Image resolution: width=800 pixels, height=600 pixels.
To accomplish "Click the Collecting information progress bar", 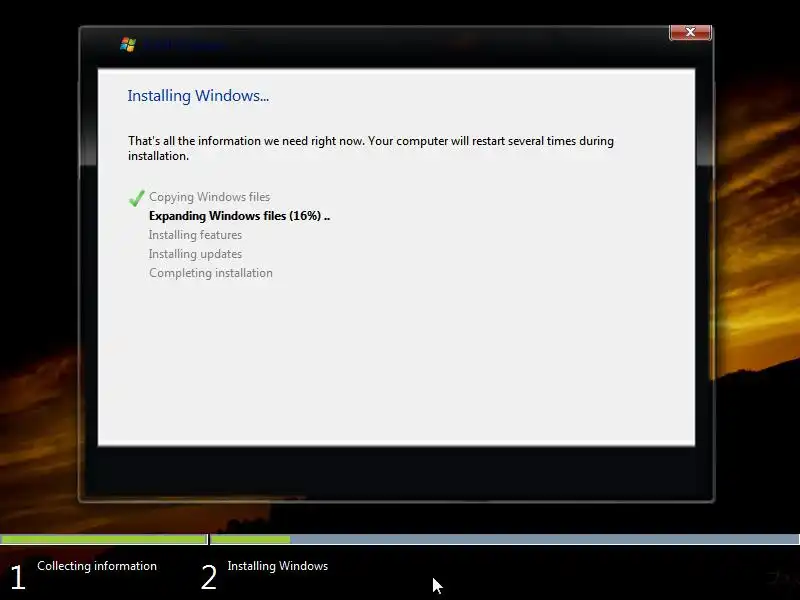I will click(x=104, y=539).
